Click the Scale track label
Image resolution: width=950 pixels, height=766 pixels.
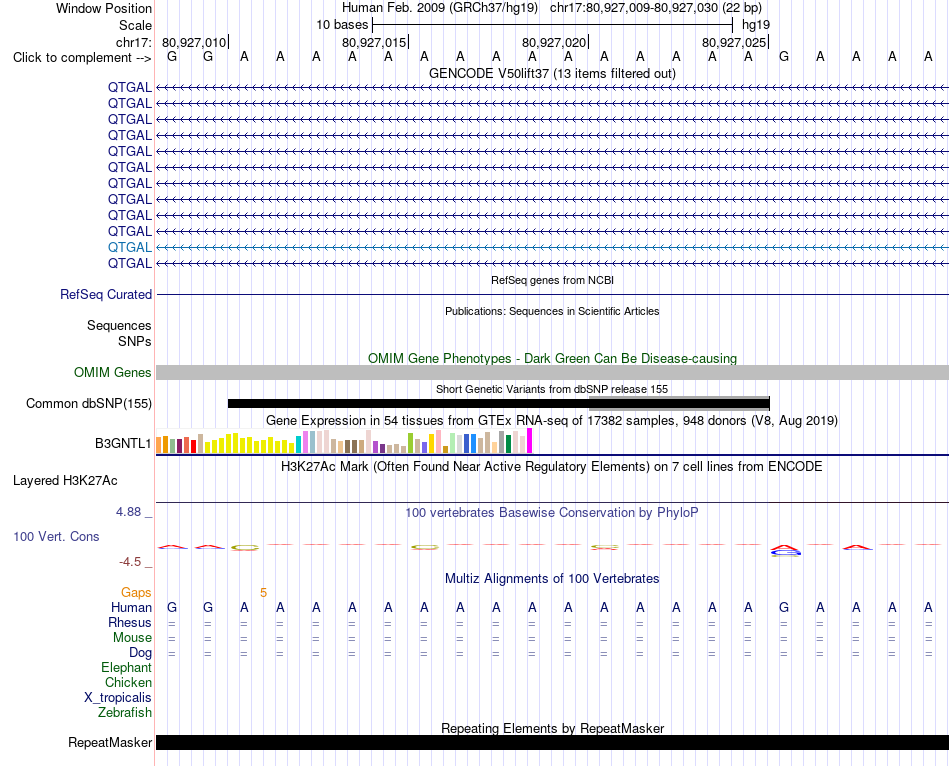135,25
